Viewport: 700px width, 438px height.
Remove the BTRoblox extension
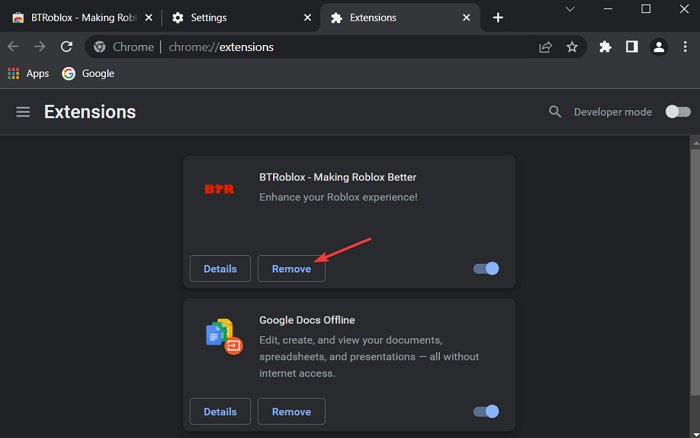point(292,268)
